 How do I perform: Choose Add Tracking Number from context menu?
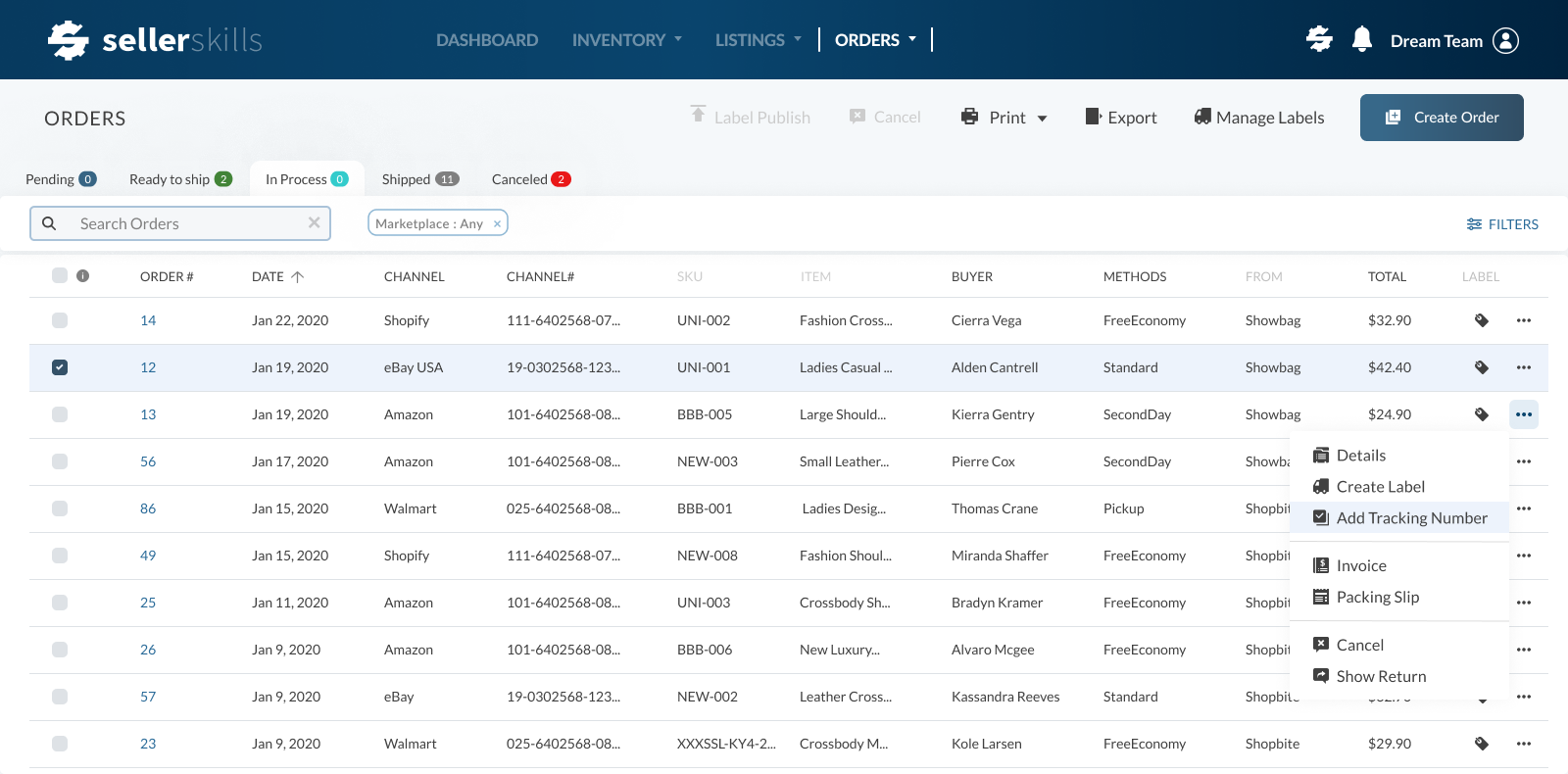pos(1410,518)
